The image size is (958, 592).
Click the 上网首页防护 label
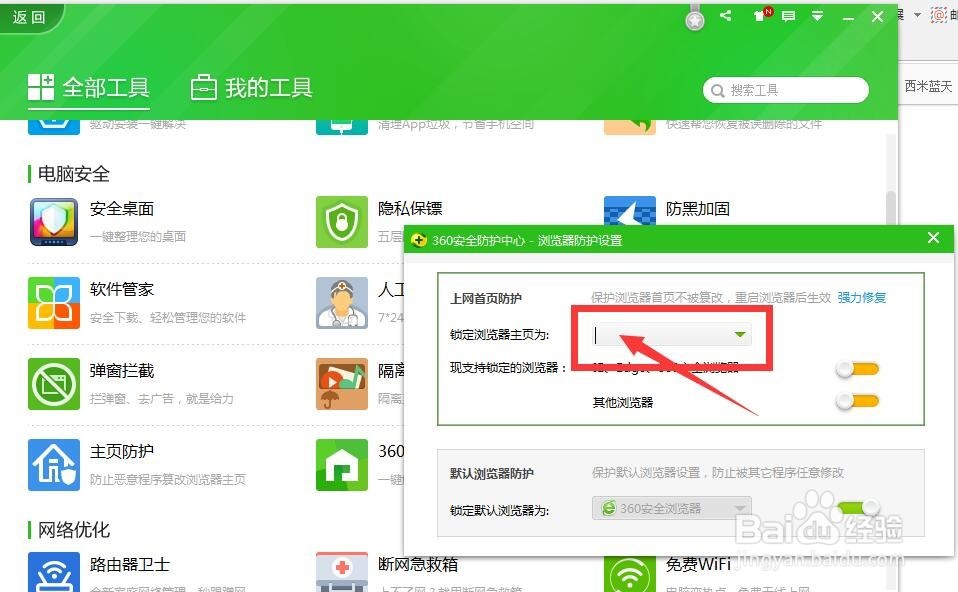point(486,299)
